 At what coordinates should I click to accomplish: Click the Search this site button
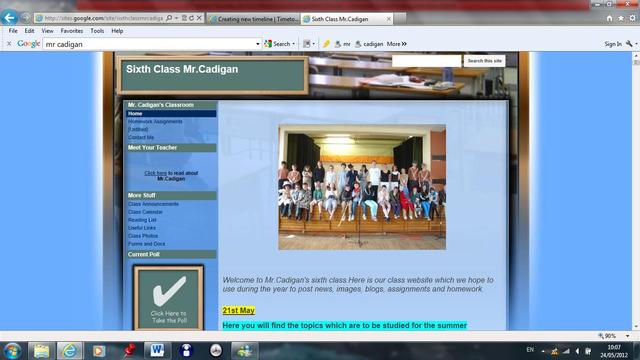[484, 61]
